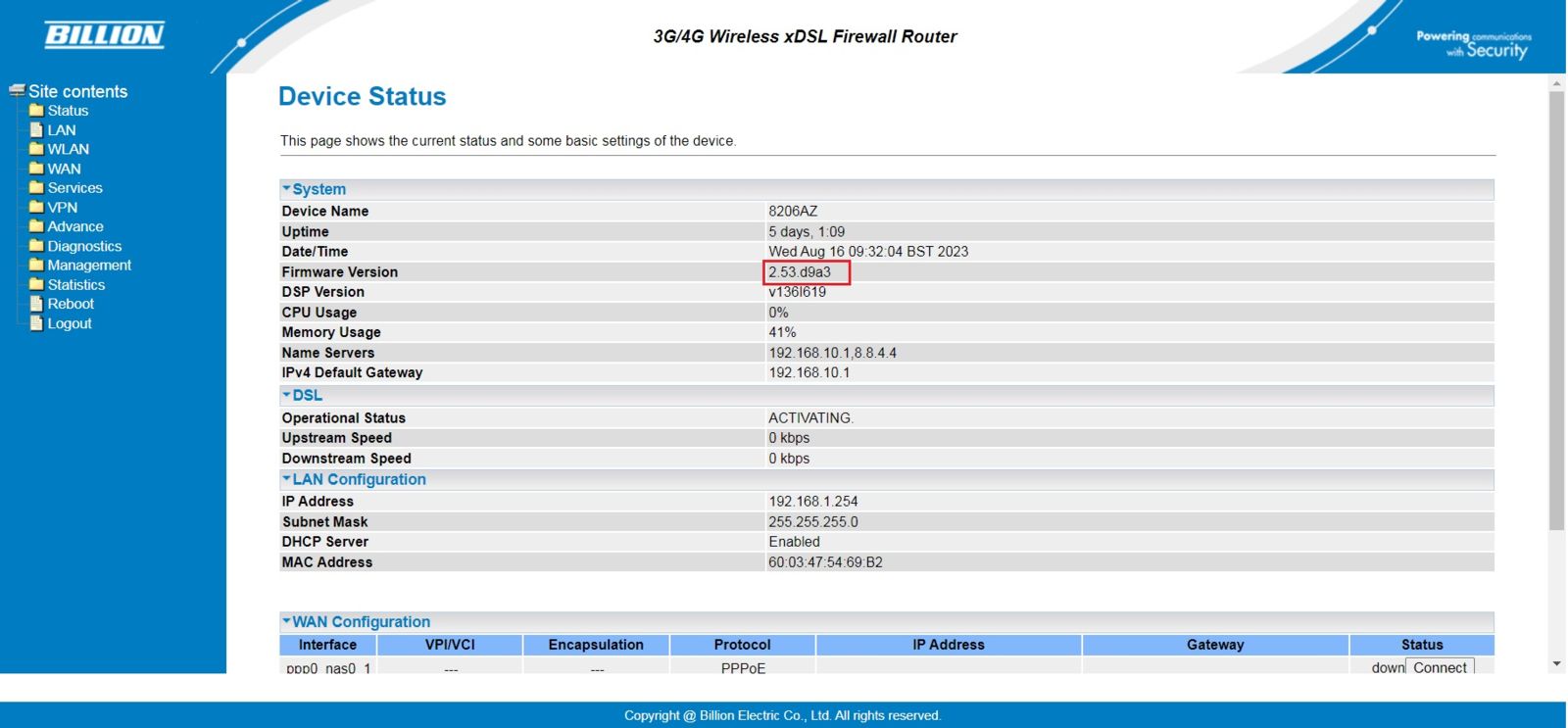Open the Advance menu item
The image size is (1568, 728).
(74, 226)
